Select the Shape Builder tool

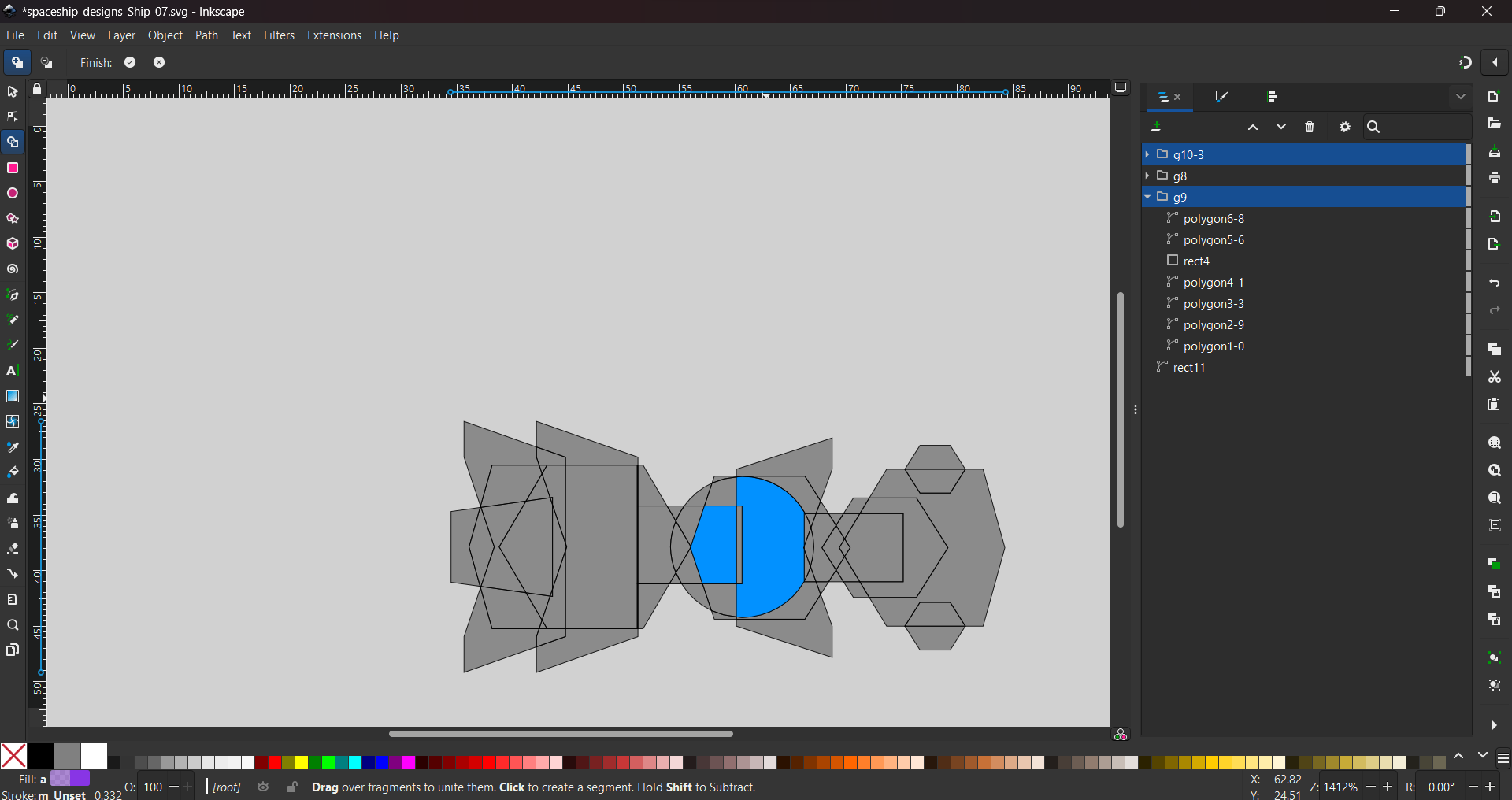click(13, 143)
